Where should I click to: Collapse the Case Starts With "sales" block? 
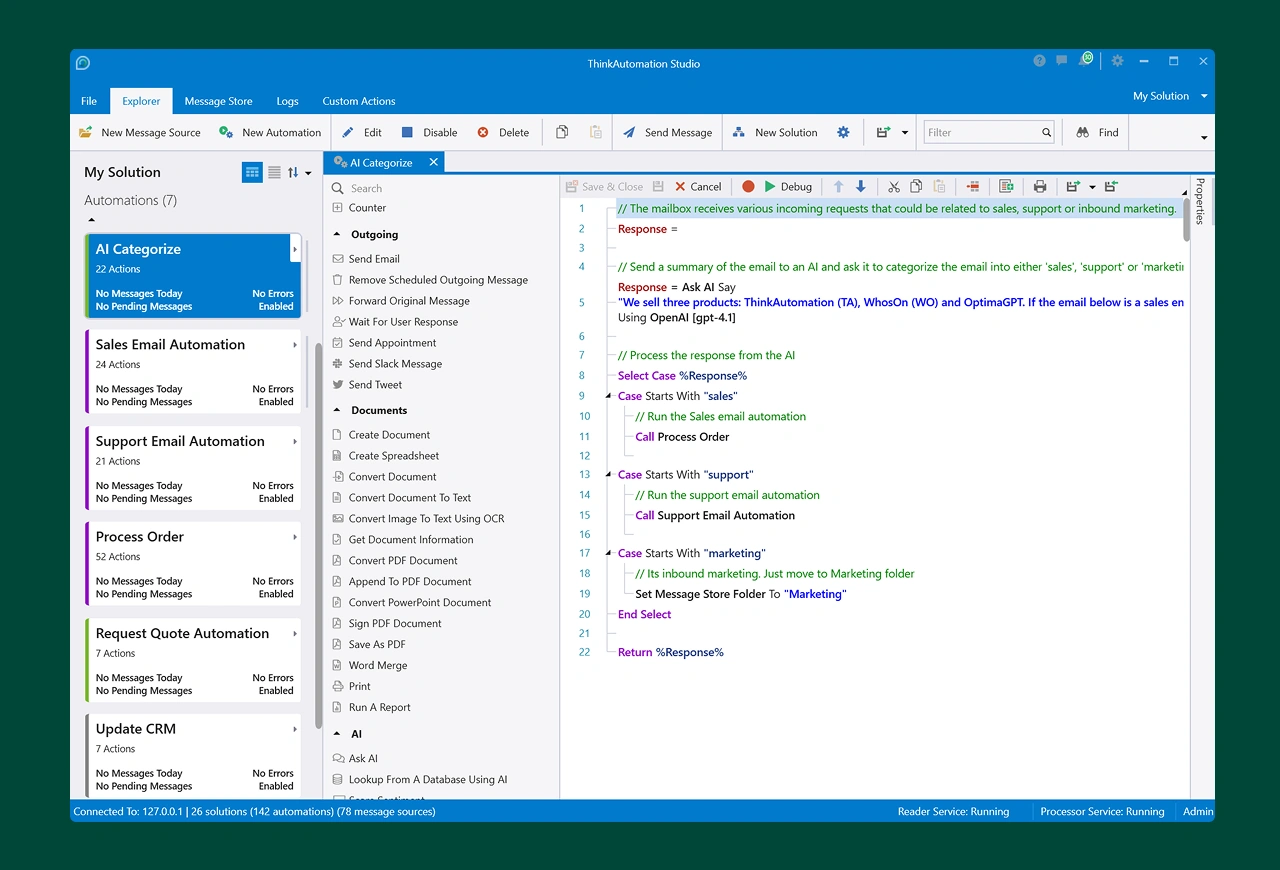coord(608,396)
